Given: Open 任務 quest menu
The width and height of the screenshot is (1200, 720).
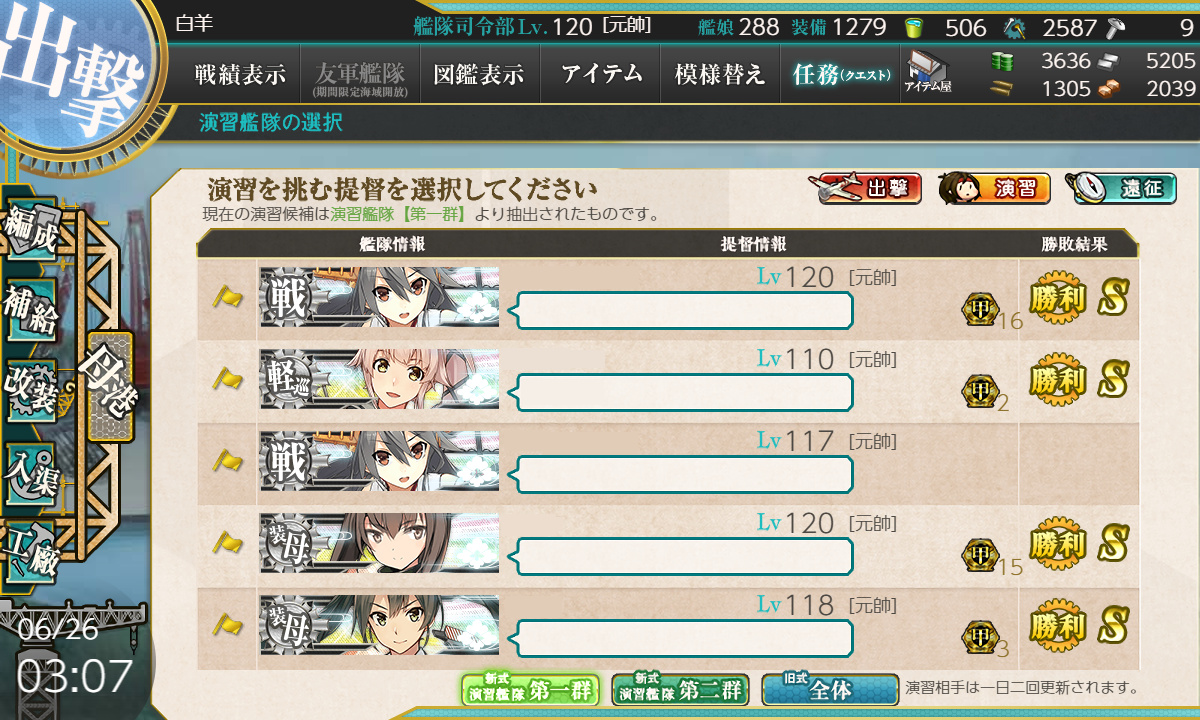Looking at the screenshot, I should 841,74.
